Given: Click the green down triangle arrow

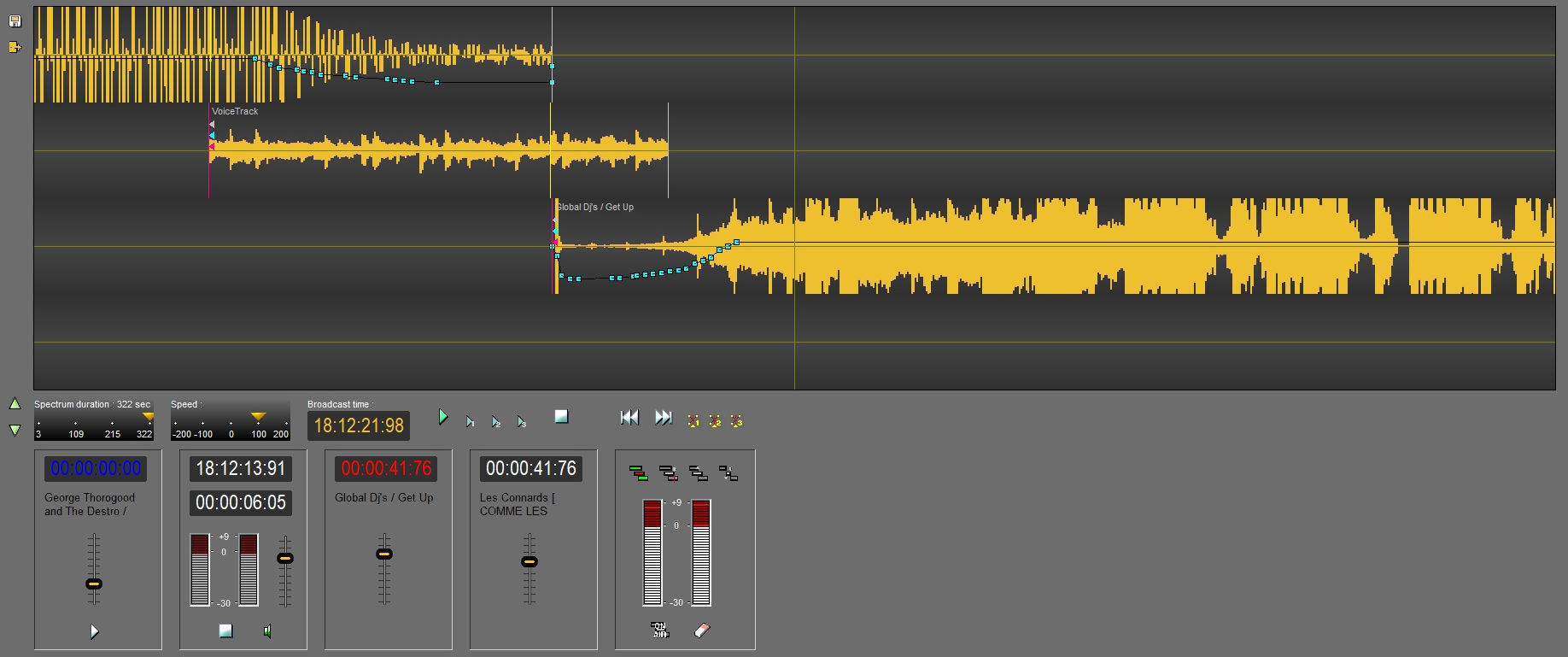Looking at the screenshot, I should click(15, 430).
